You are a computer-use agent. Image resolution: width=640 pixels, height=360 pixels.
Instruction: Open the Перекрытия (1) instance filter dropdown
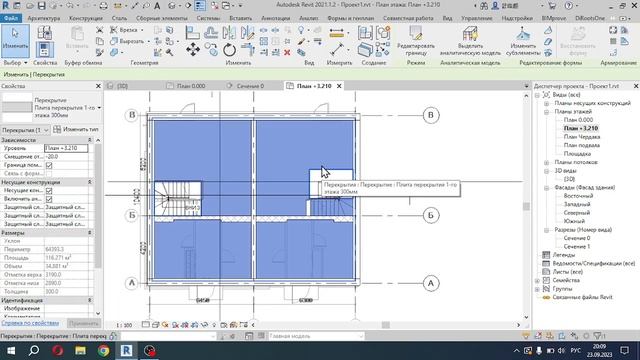(x=25, y=130)
